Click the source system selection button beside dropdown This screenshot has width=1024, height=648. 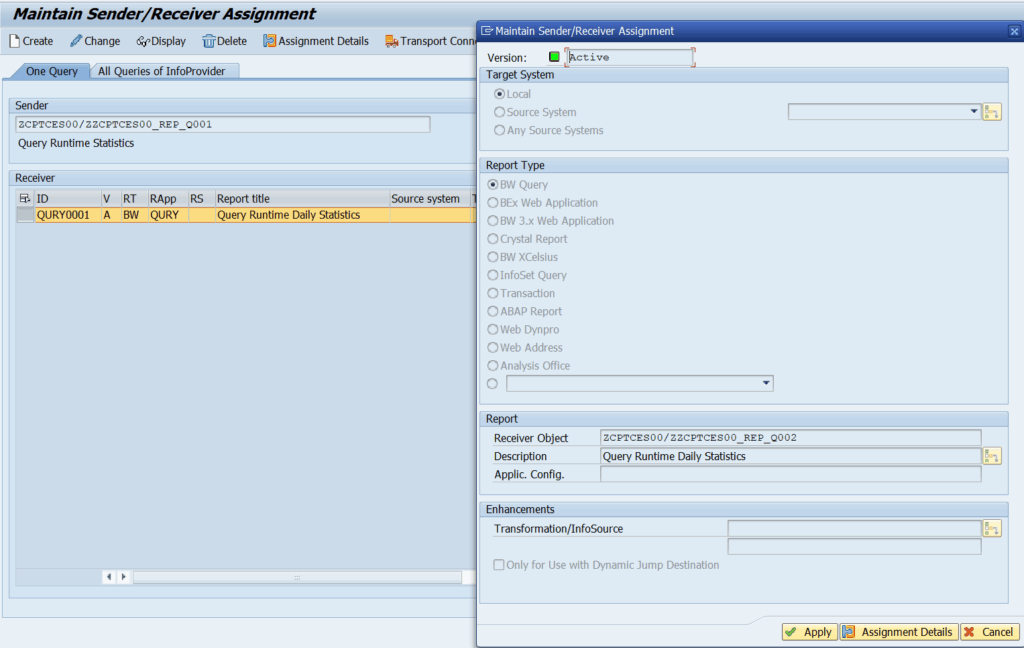coord(992,112)
